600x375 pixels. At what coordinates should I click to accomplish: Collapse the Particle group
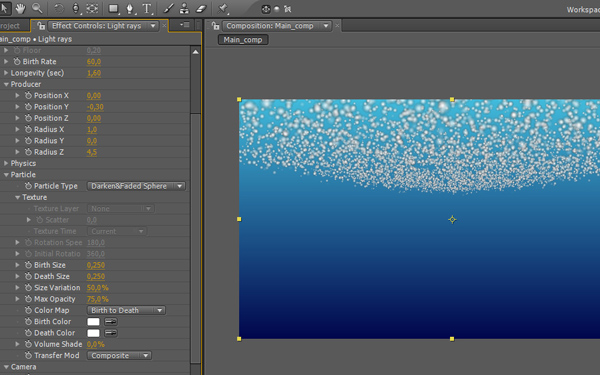click(x=6, y=175)
